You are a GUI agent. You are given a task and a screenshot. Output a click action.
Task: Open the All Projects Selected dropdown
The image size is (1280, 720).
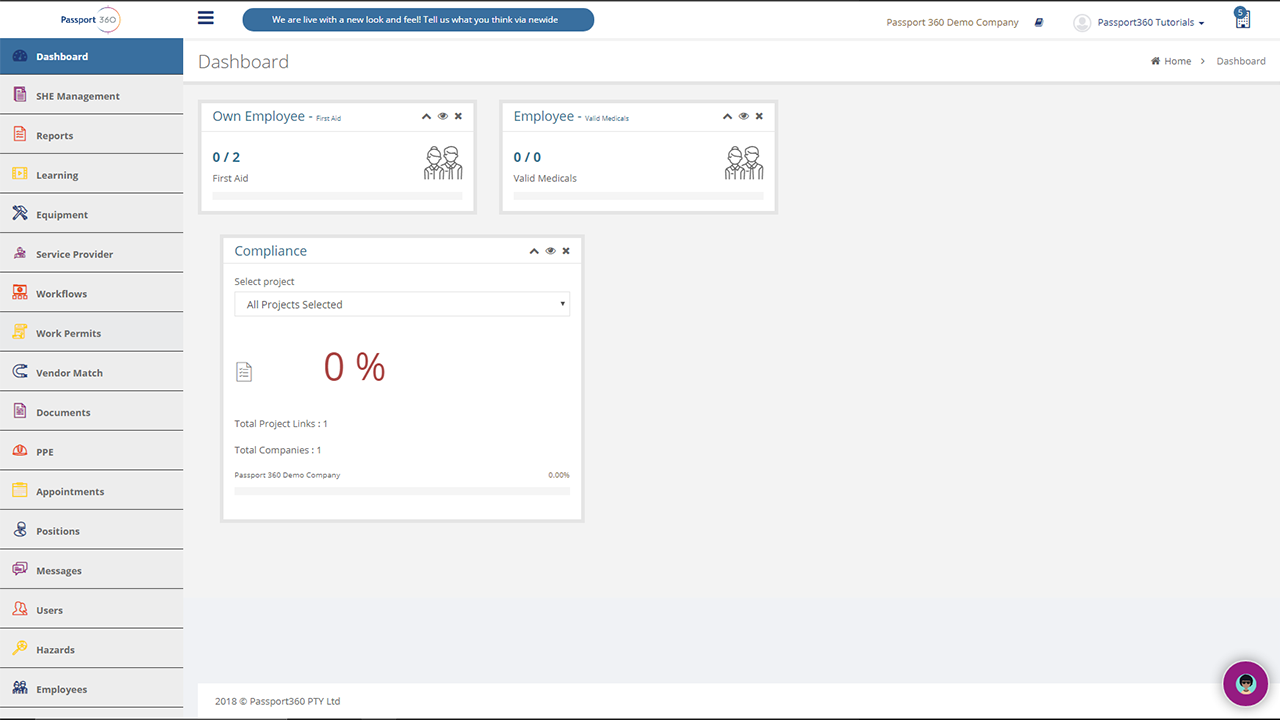(x=402, y=304)
